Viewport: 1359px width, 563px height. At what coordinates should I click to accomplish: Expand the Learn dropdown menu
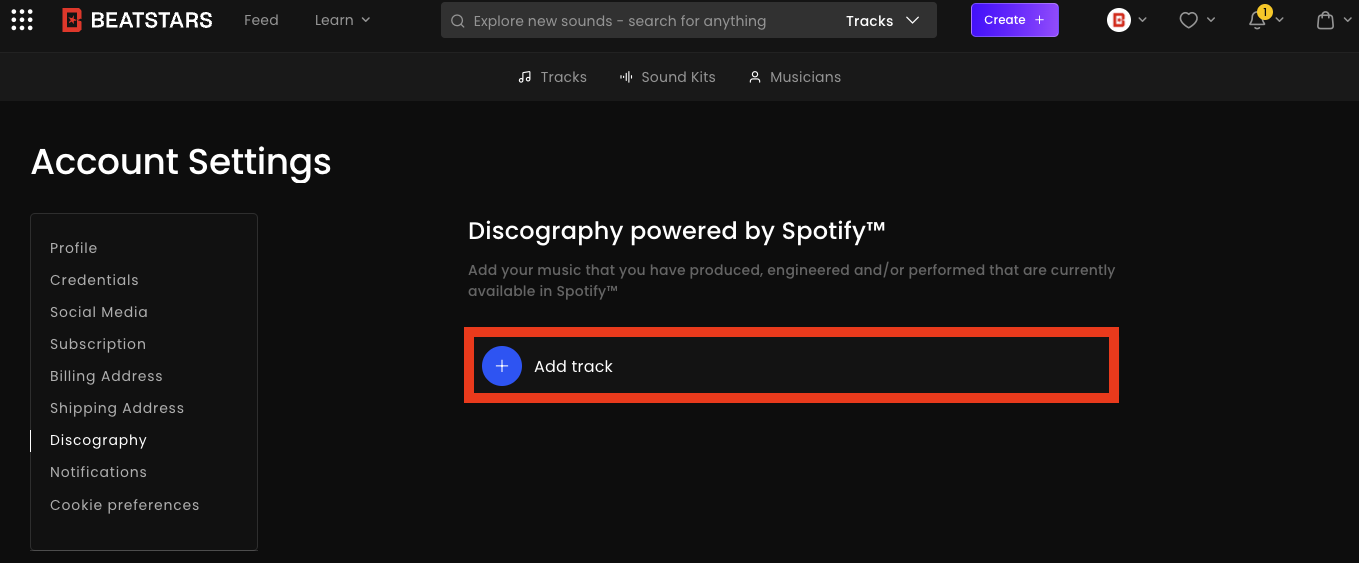342,20
